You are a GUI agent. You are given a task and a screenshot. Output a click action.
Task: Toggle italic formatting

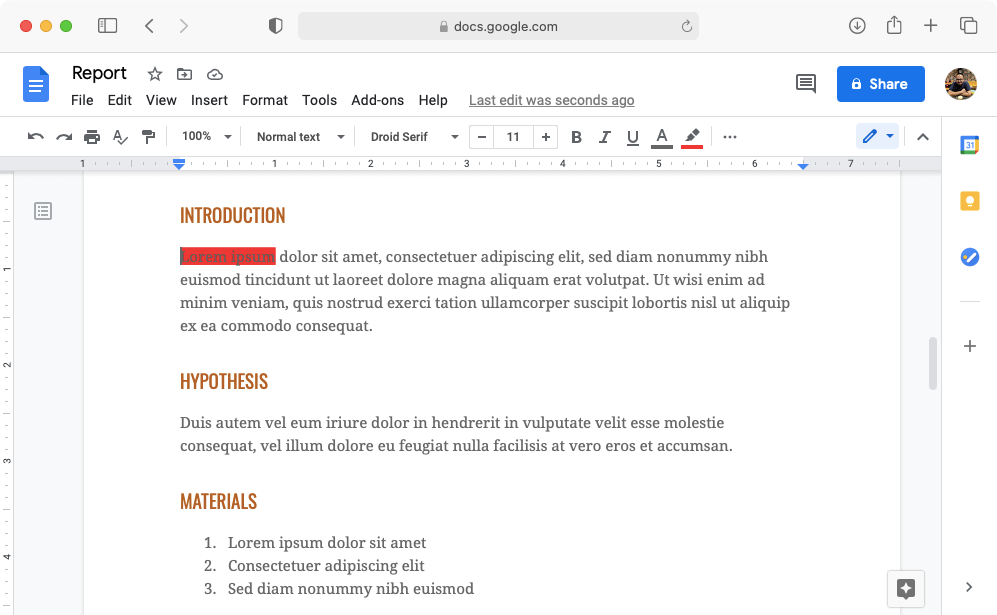(604, 137)
